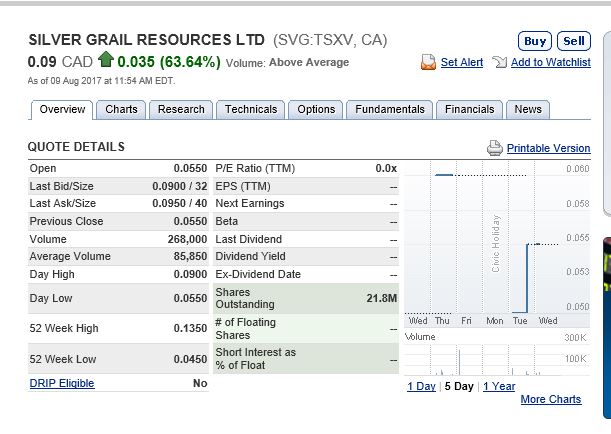Select the Technicals tab
This screenshot has width=611, height=434.
point(251,109)
